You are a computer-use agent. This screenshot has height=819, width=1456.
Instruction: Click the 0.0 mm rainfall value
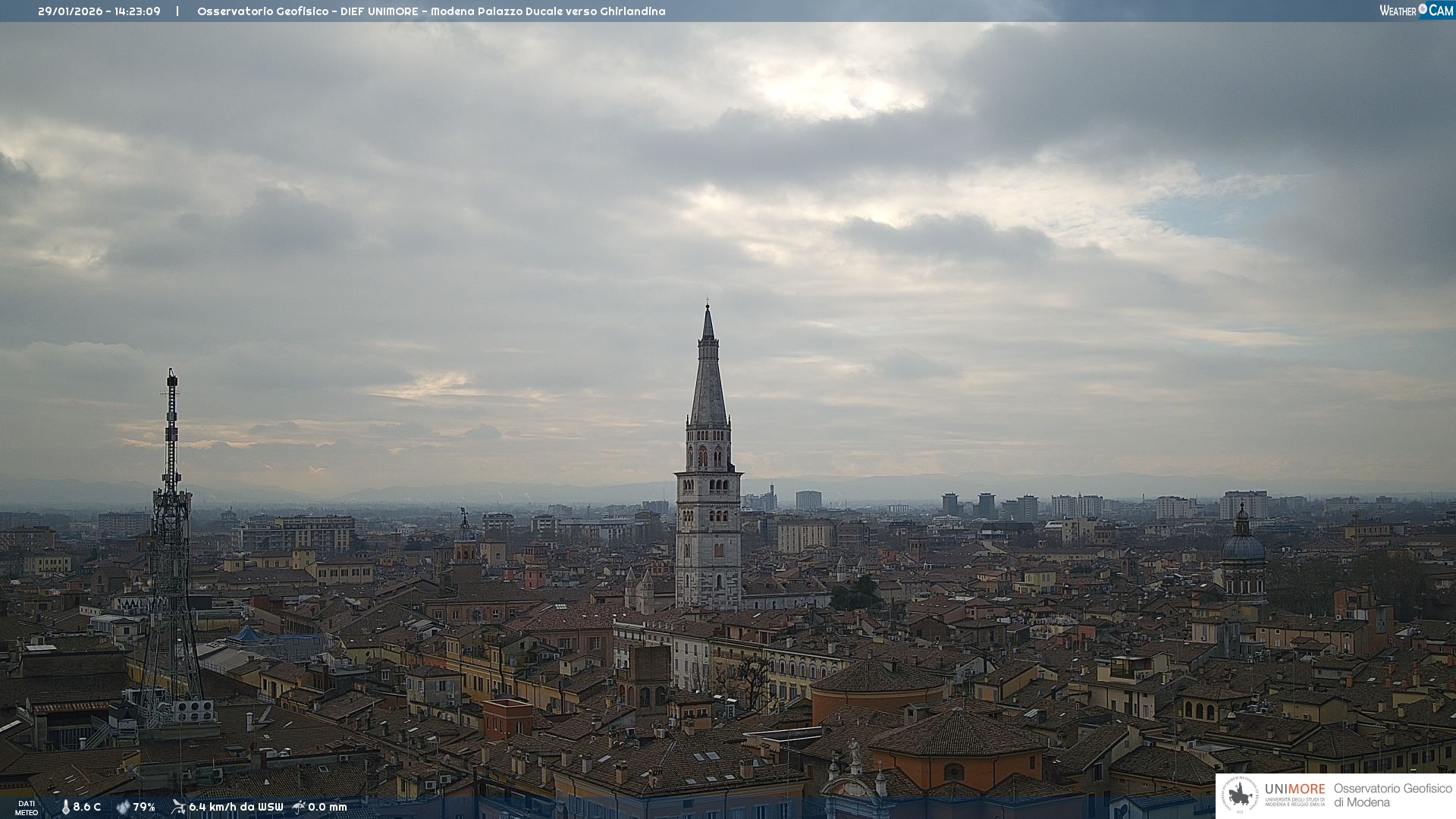(328, 807)
